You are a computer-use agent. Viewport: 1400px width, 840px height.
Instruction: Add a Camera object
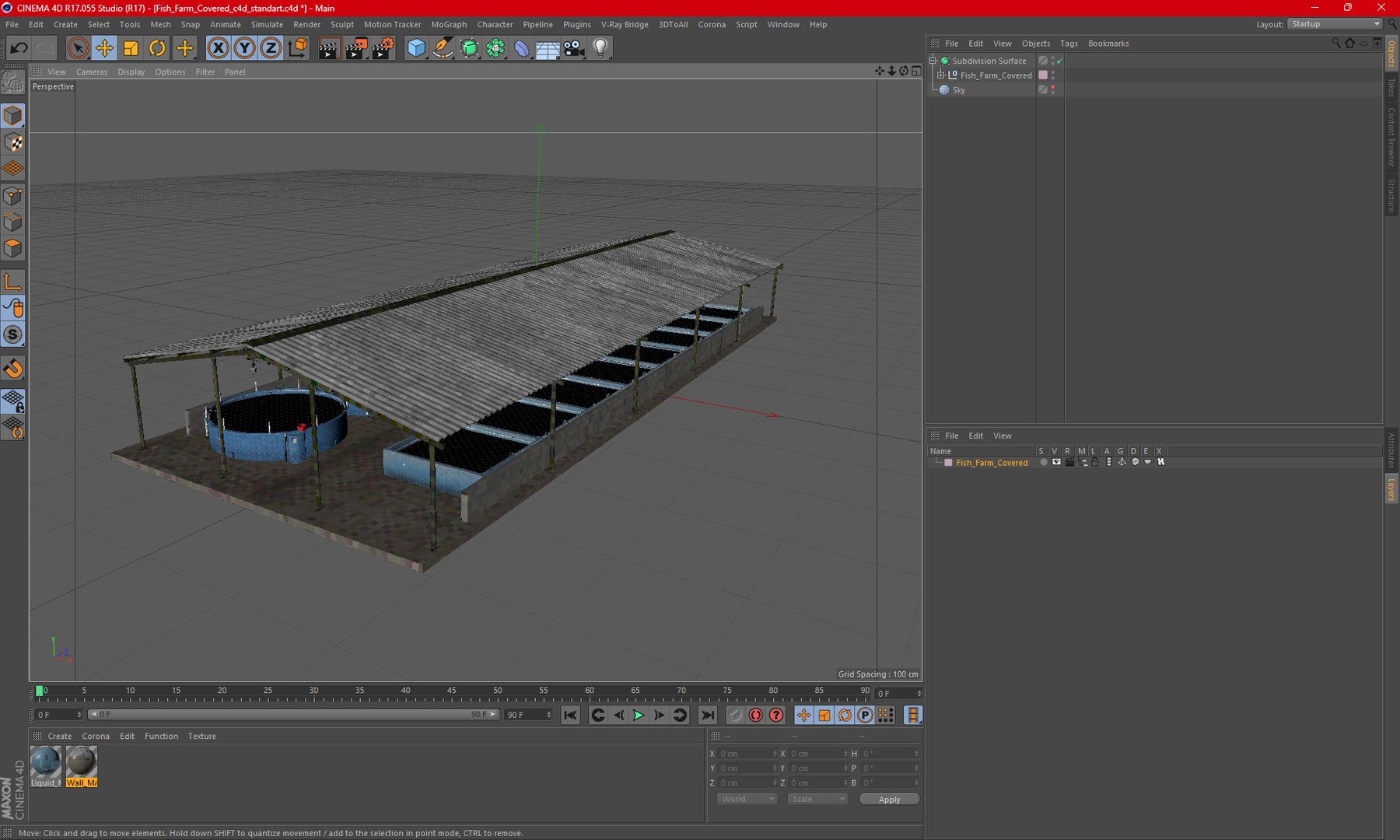574,48
